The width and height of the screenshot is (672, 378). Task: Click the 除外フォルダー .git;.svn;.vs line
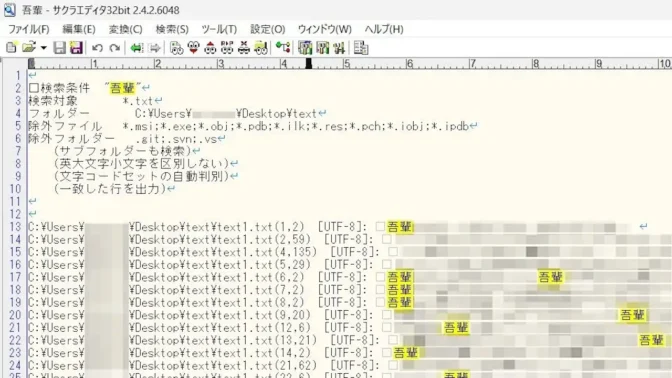(126, 138)
